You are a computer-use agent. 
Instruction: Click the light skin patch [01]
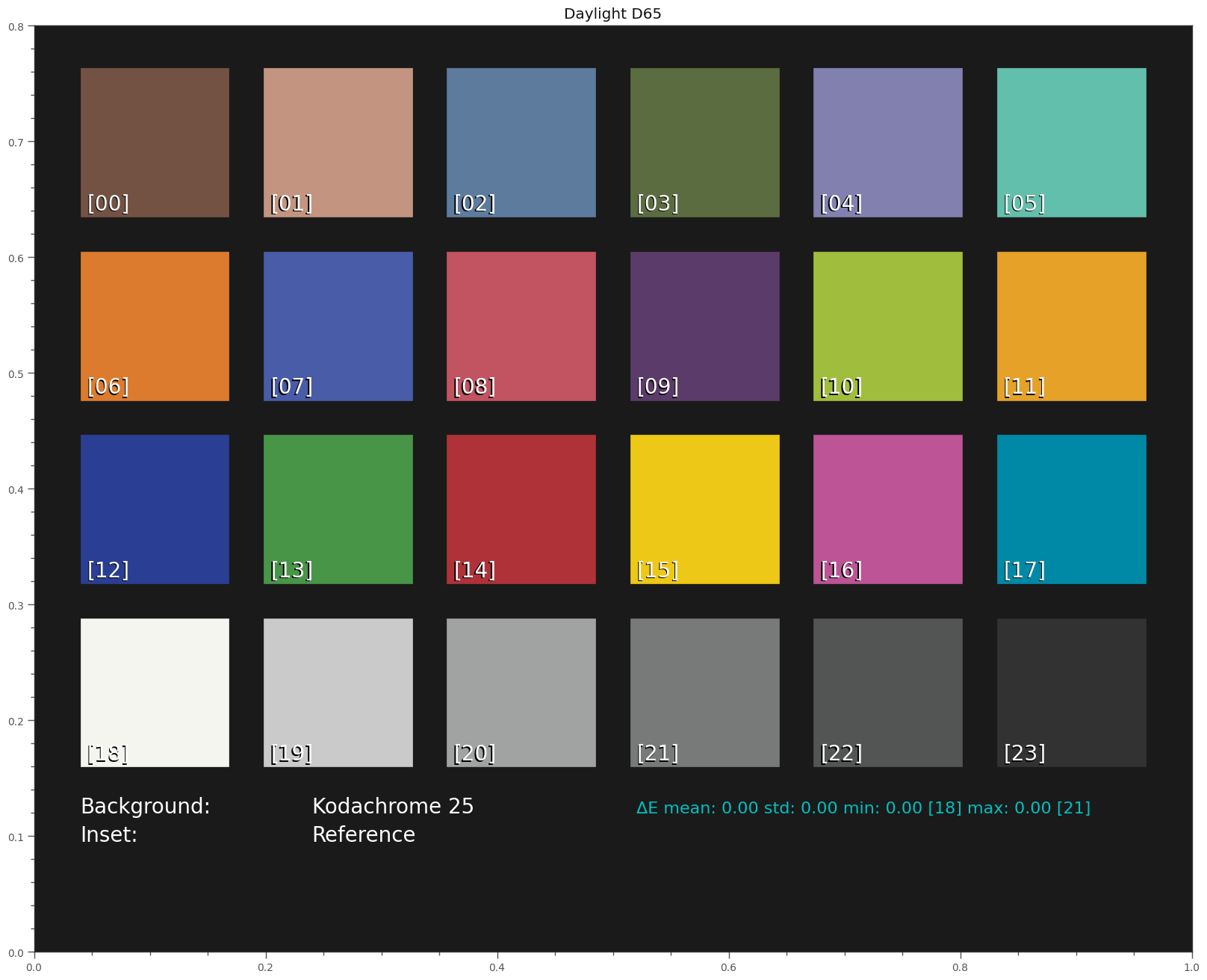[338, 142]
